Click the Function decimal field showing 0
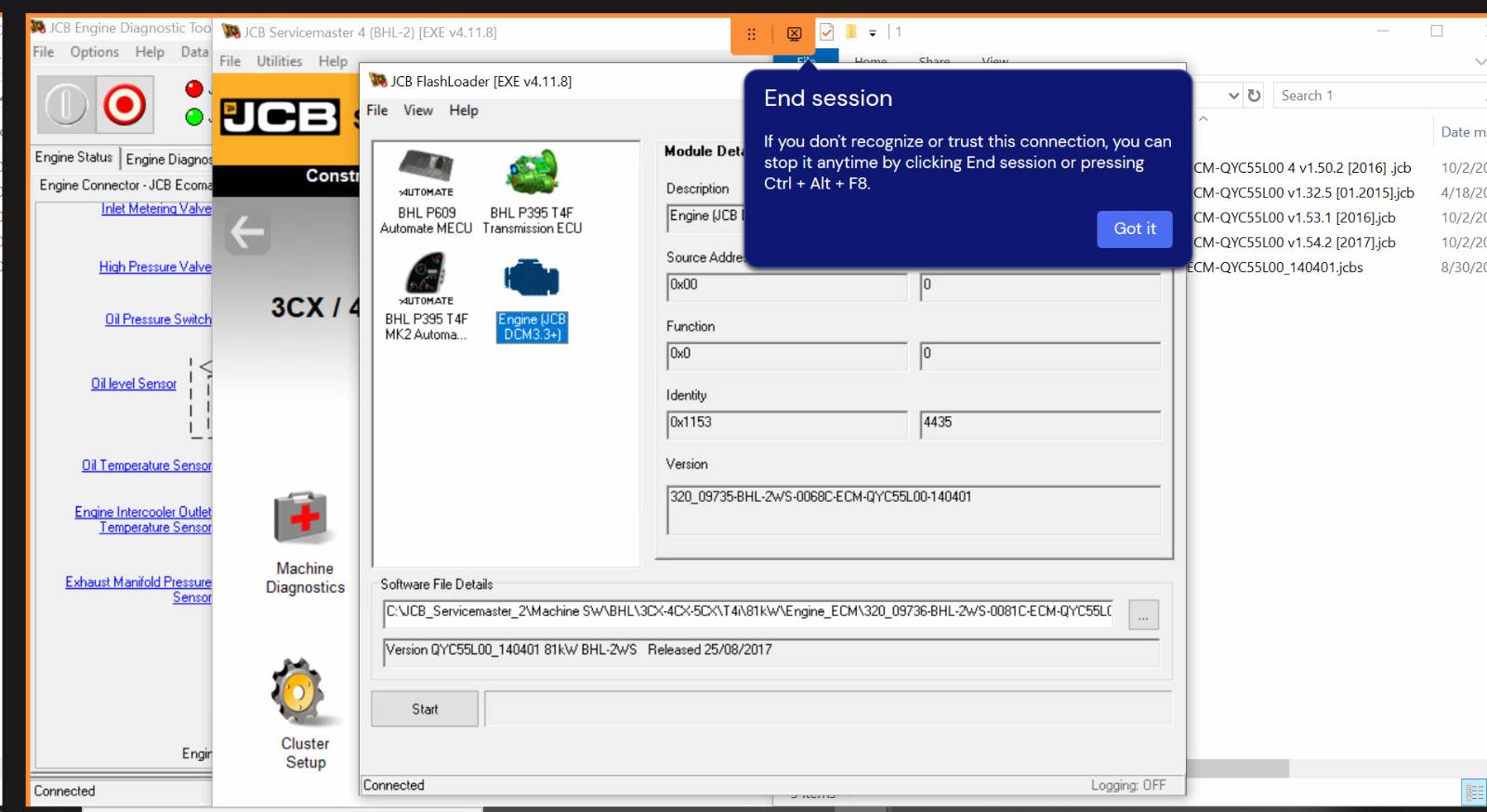The width and height of the screenshot is (1487, 812). tap(1040, 356)
